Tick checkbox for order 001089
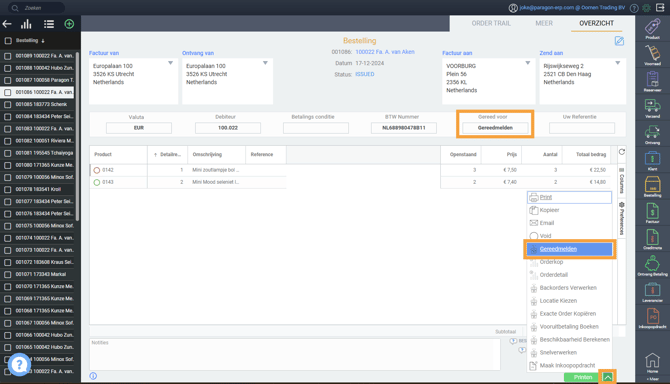The height and width of the screenshot is (384, 670). 8,56
